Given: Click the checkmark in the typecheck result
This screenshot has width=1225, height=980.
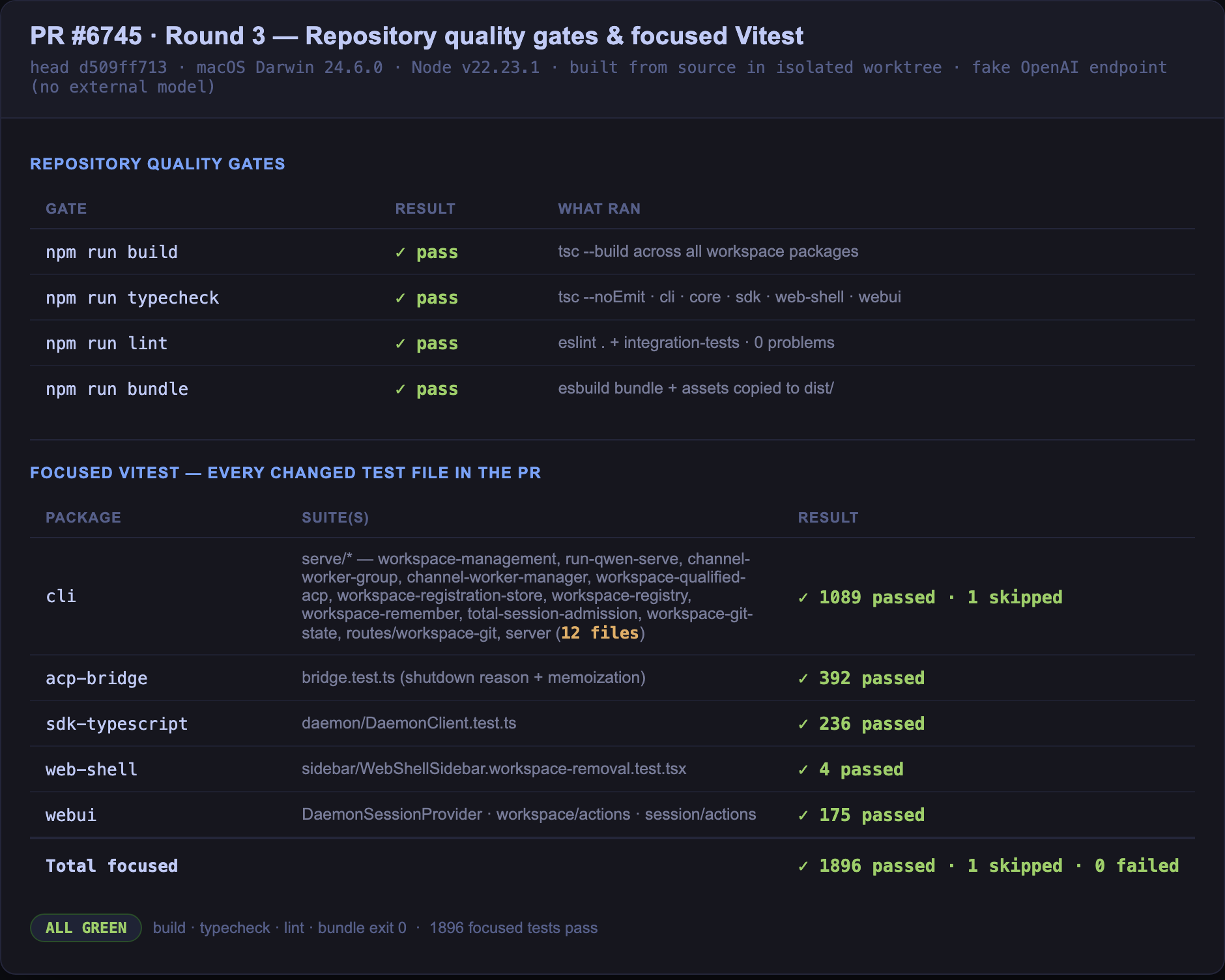Looking at the screenshot, I should (401, 298).
